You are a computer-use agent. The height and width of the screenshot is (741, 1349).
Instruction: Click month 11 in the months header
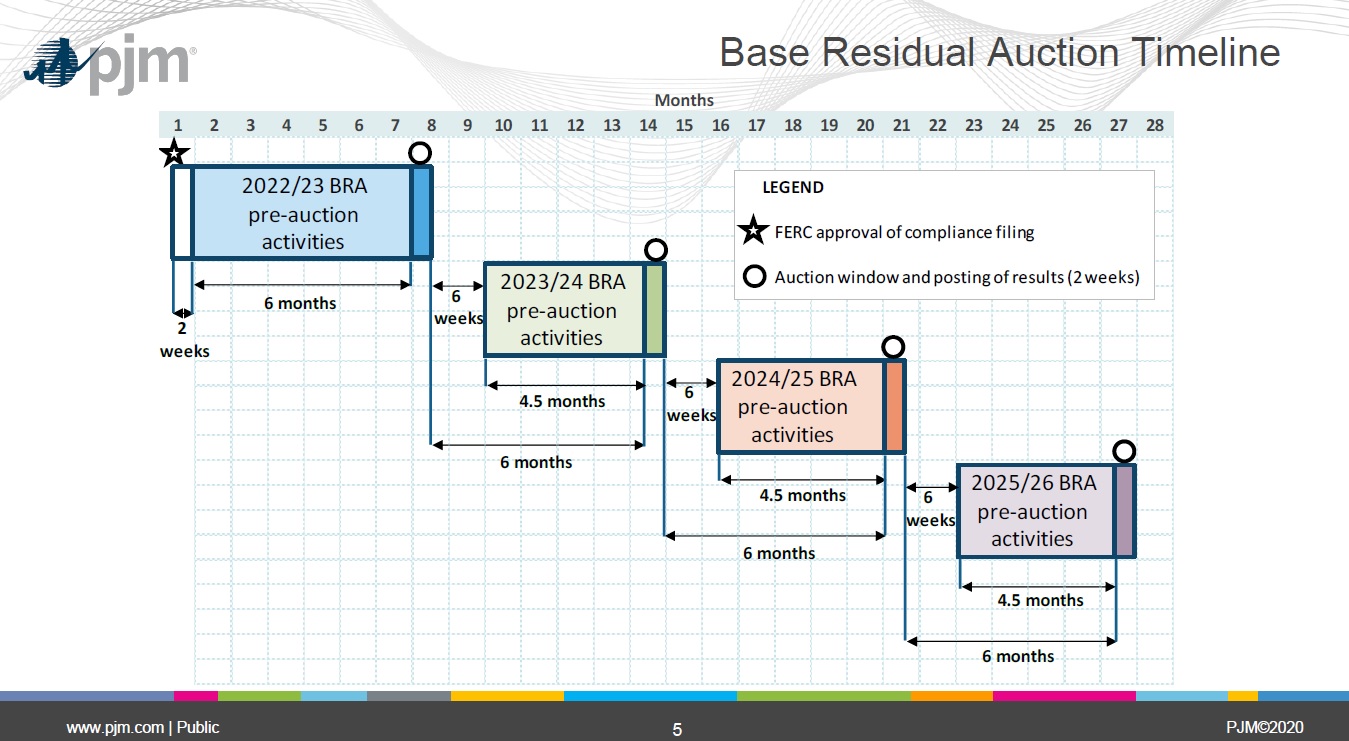(x=539, y=125)
